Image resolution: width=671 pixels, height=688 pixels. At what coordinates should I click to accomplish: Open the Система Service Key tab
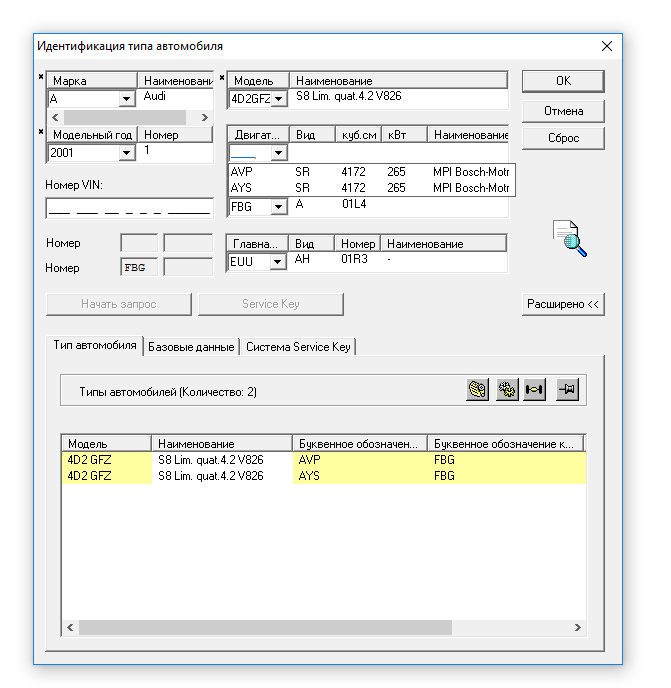tap(298, 347)
